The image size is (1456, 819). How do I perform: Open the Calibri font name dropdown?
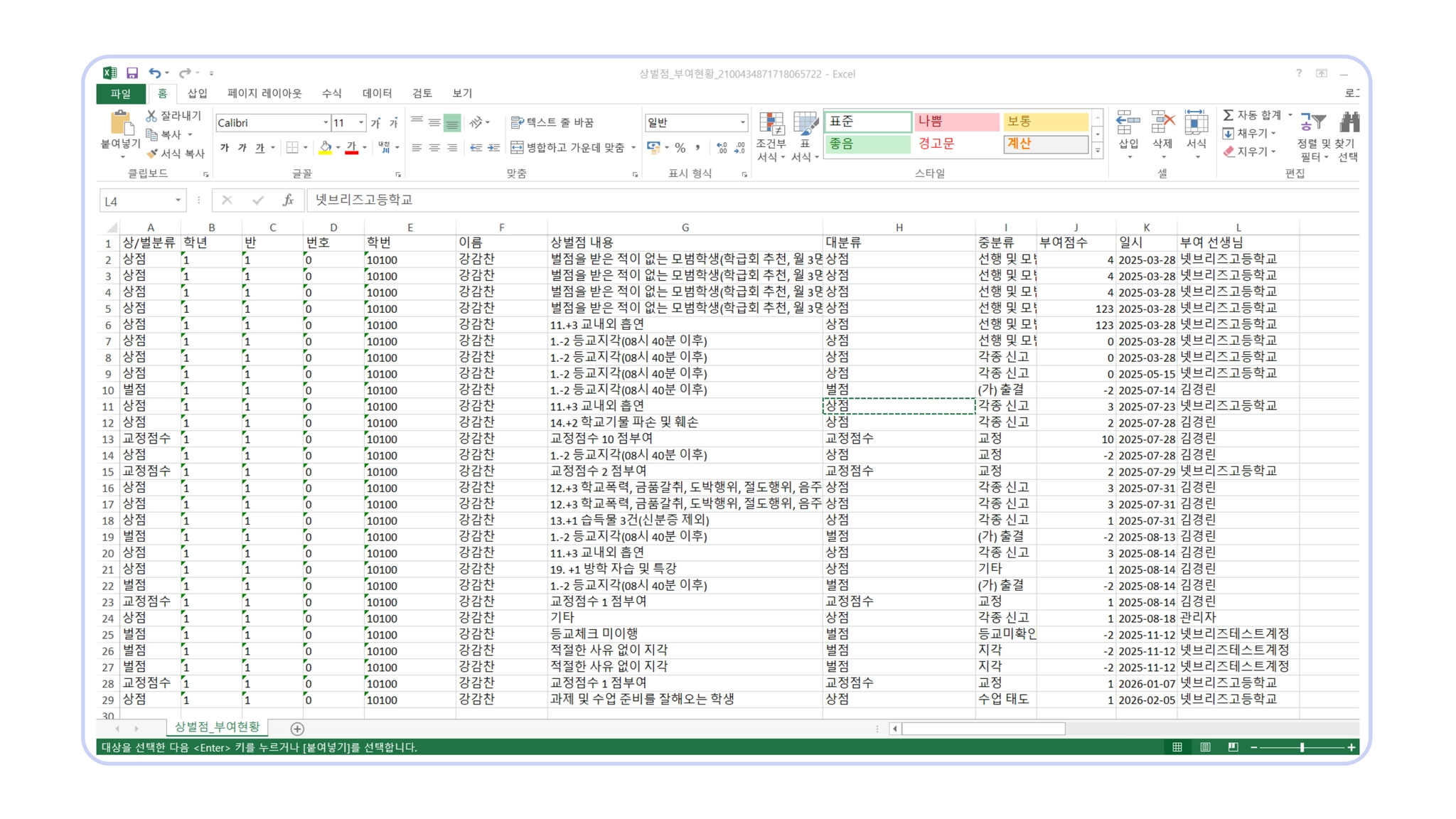click(x=326, y=123)
